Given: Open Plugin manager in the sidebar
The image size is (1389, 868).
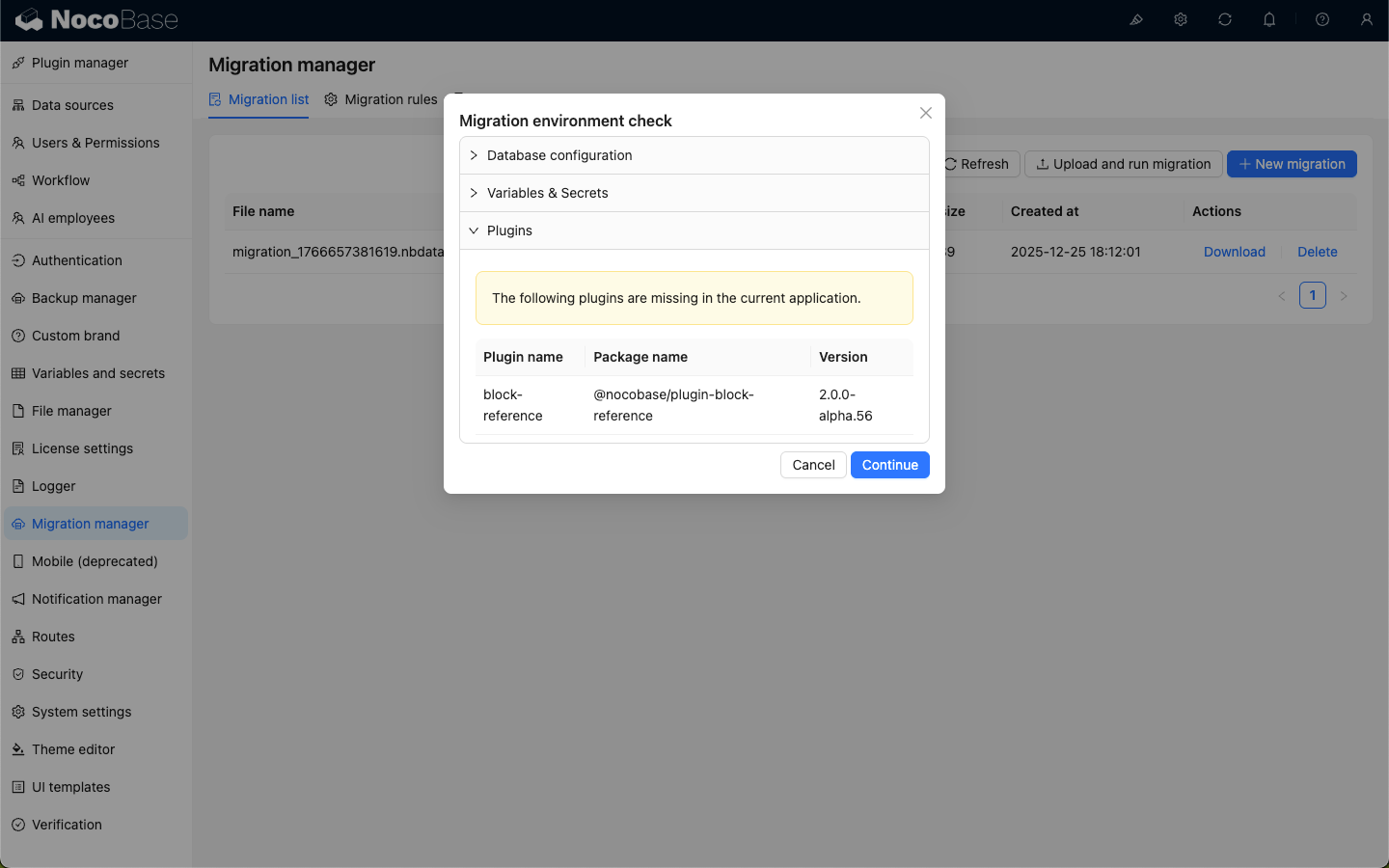Looking at the screenshot, I should [80, 63].
